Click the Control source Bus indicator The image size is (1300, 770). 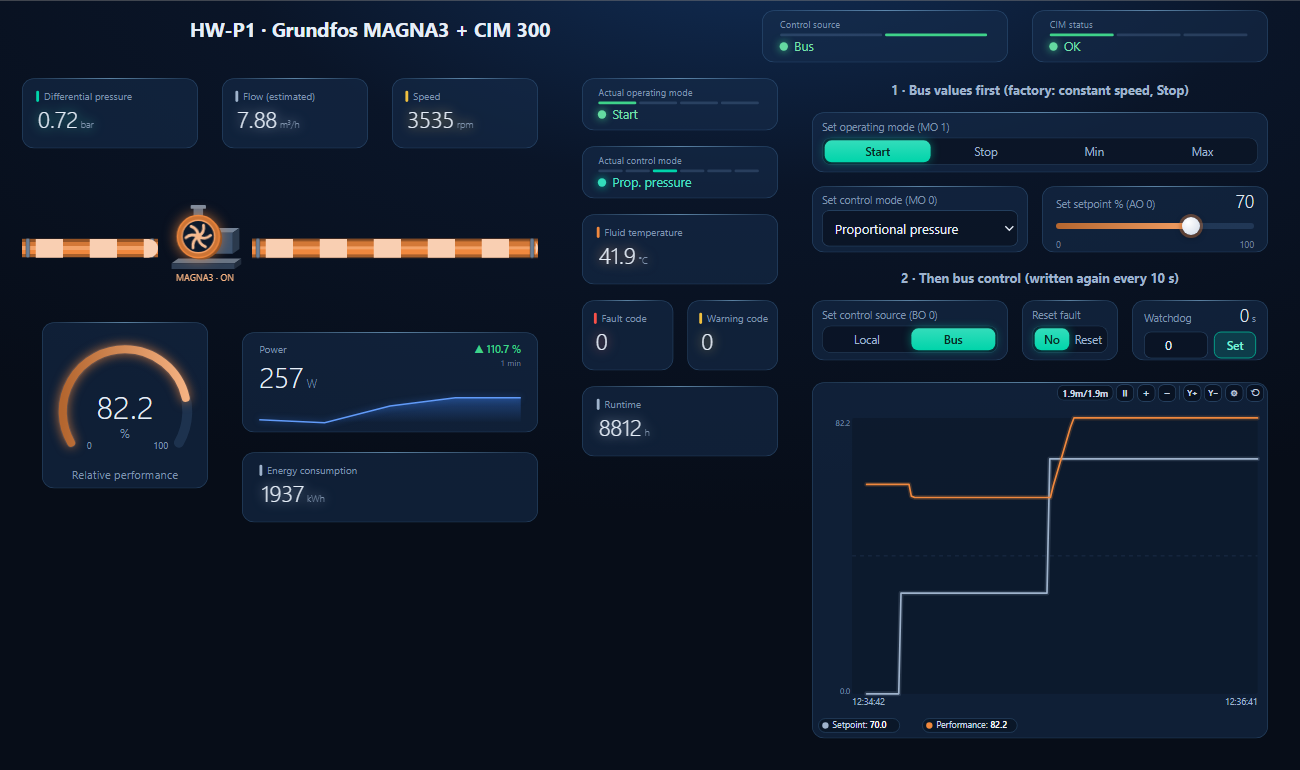[797, 46]
